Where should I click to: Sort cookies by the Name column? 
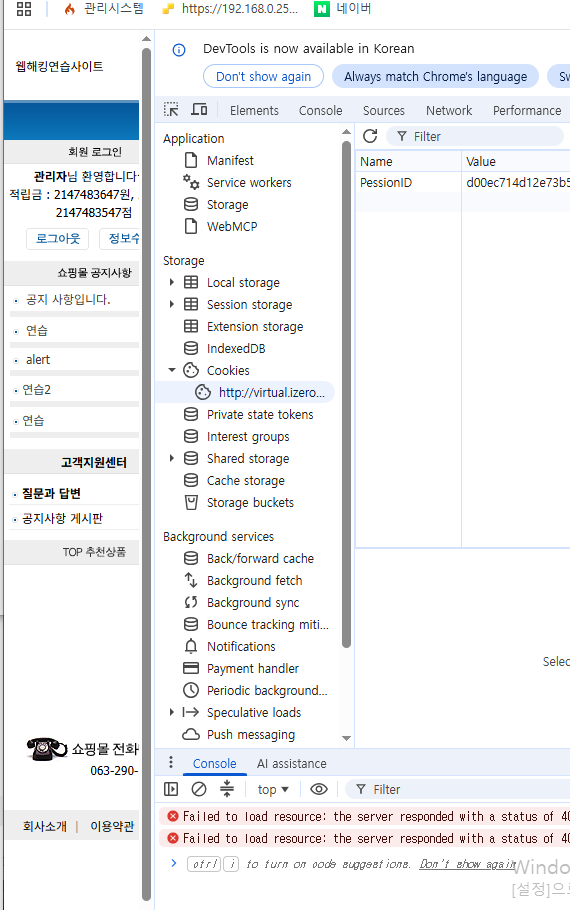[408, 161]
